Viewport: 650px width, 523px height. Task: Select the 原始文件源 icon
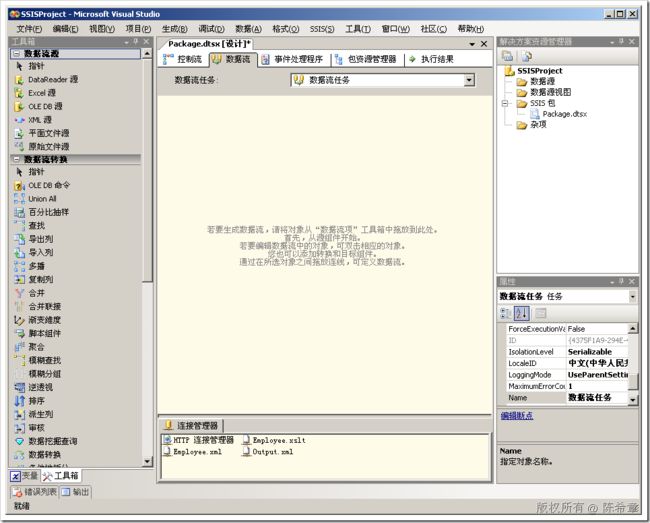coord(19,146)
